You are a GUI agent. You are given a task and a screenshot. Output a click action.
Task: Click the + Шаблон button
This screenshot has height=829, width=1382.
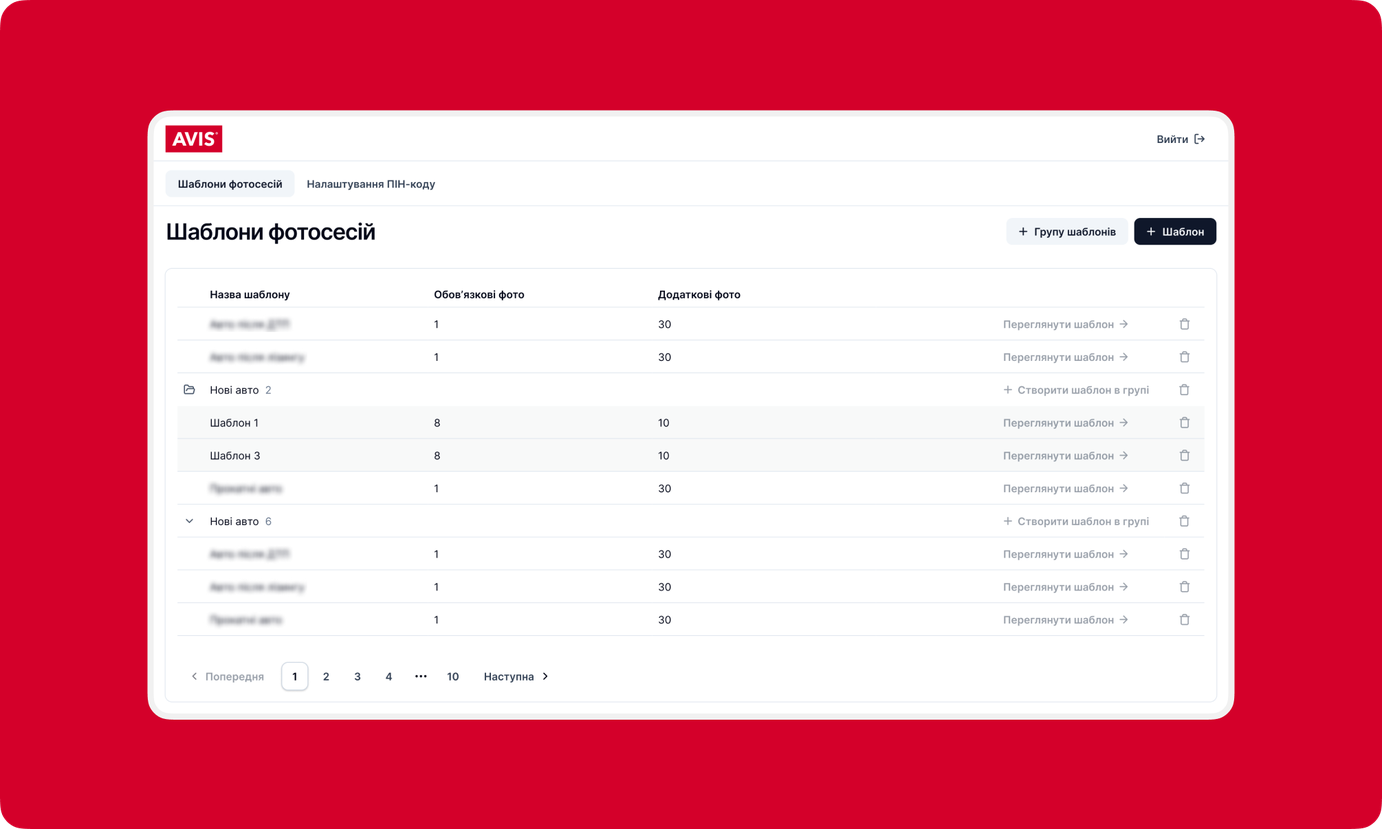coord(1175,232)
